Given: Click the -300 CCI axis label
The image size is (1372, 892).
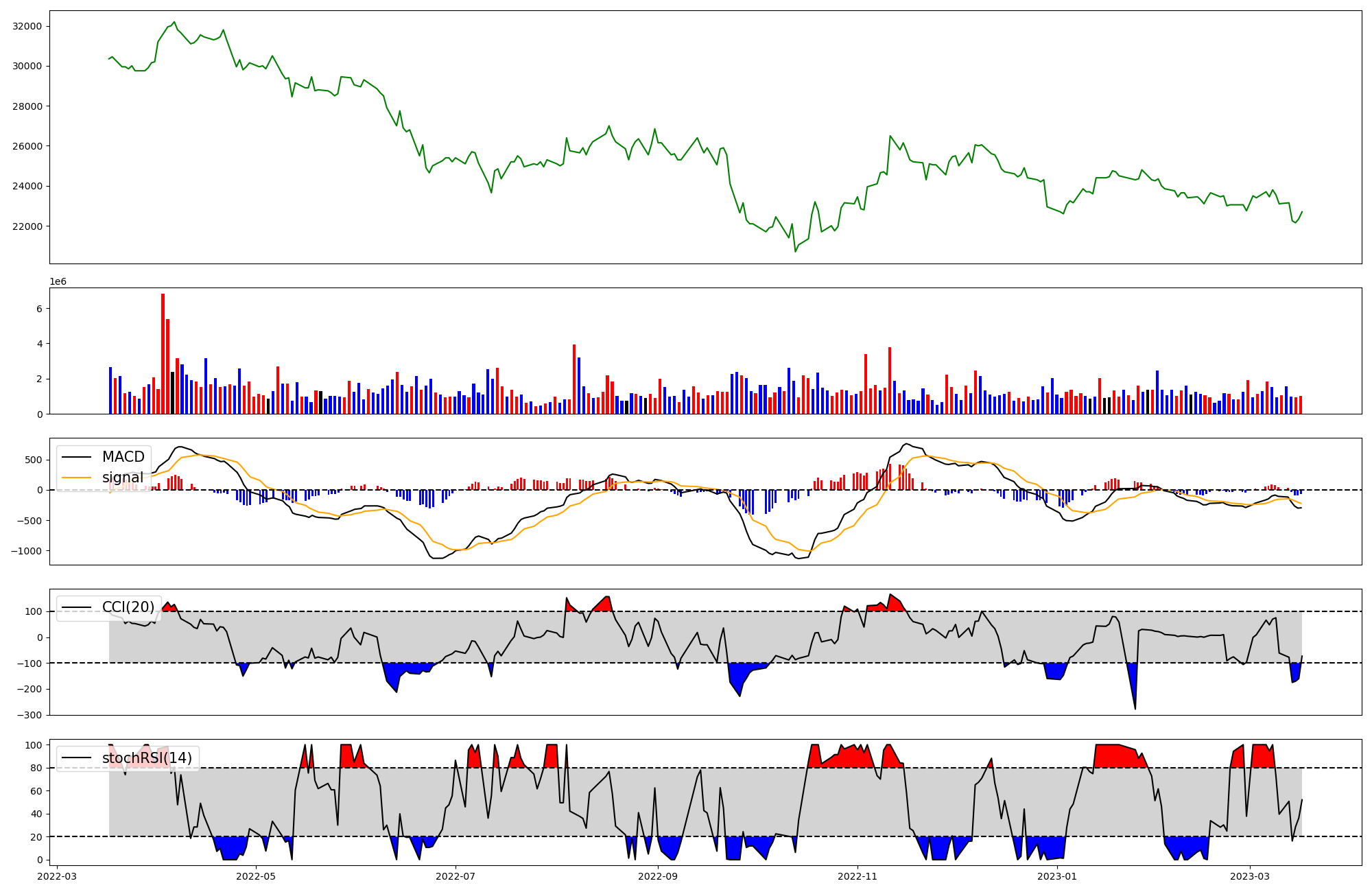Looking at the screenshot, I should tap(29, 715).
